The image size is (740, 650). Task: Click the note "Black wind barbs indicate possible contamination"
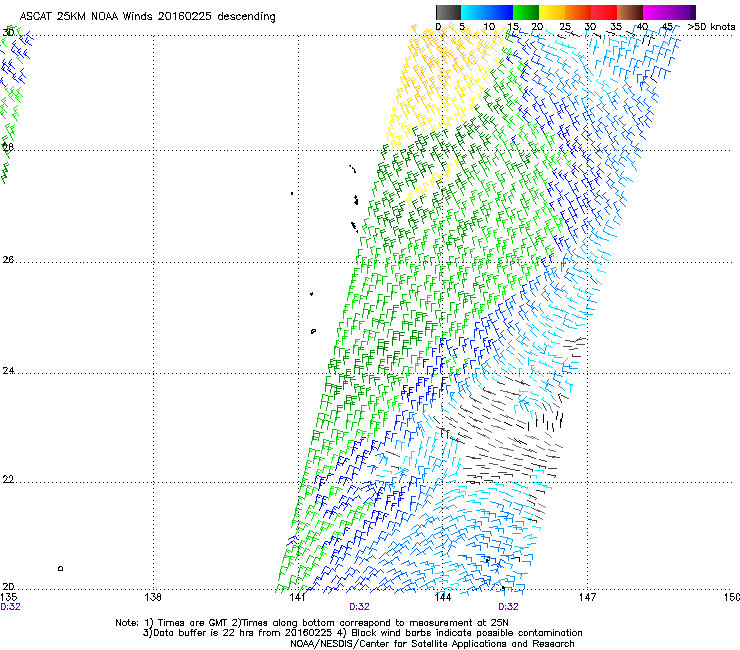point(467,633)
